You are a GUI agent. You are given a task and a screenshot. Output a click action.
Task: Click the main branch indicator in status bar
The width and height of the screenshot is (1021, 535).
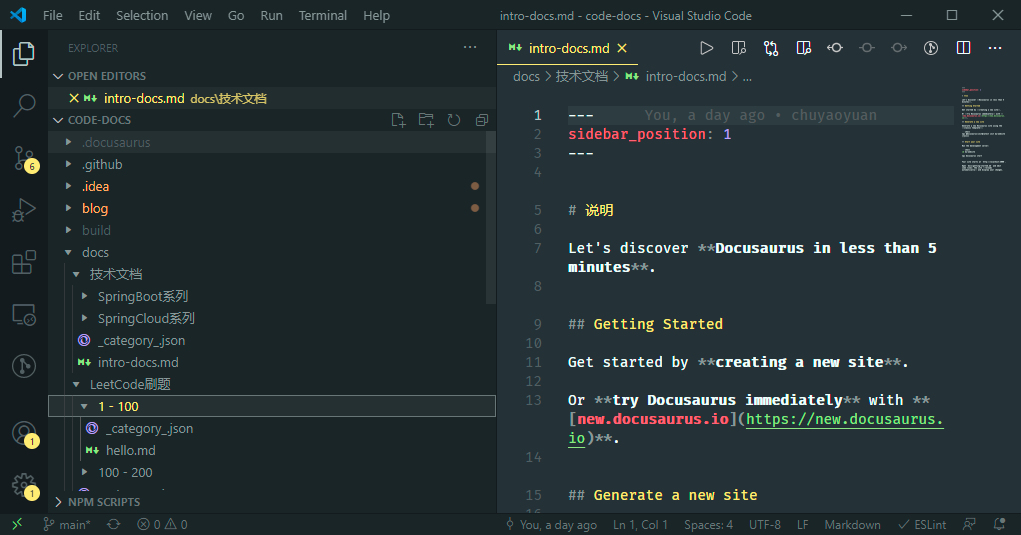point(67,525)
